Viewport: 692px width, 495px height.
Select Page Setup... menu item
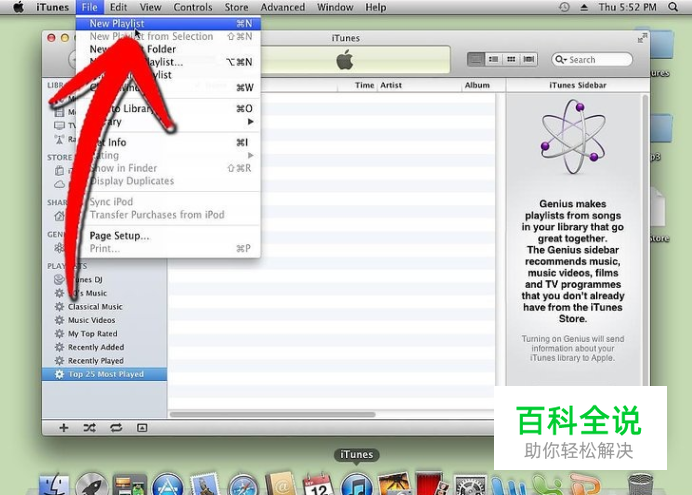[x=168, y=236]
